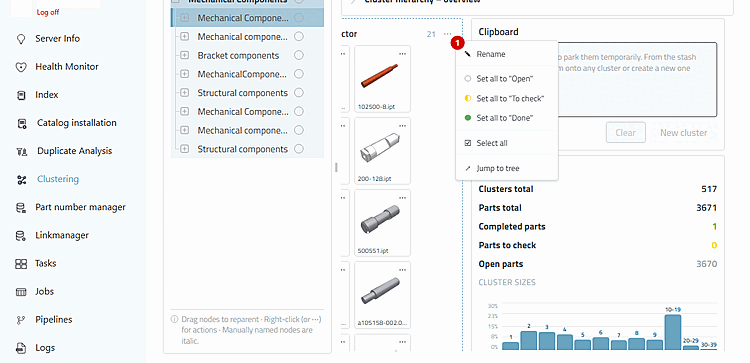Click the Health Monitor heart icon
750x363 pixels.
click(21, 67)
